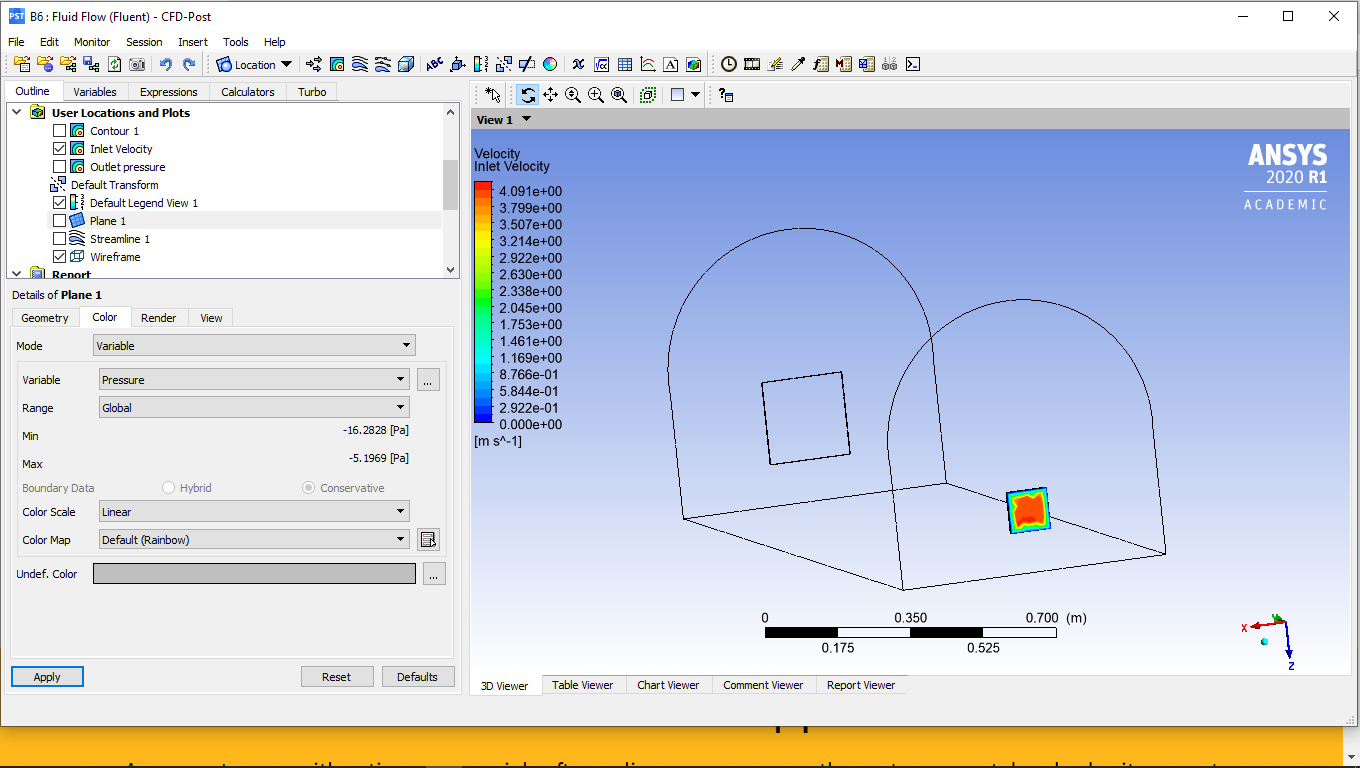
Task: Click the screenshot camera icon
Action: point(137,64)
